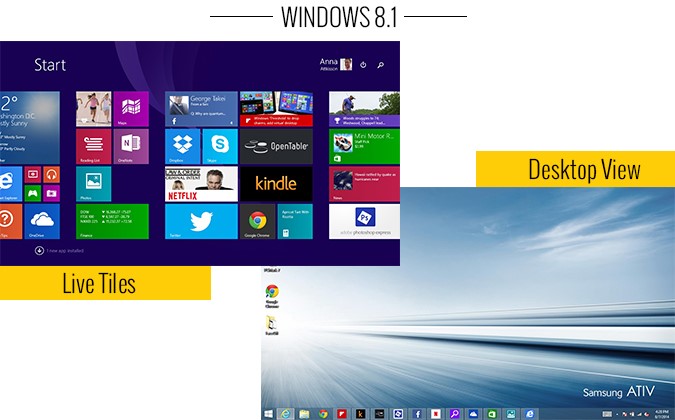Open Google Chrome shortcut on desktop
This screenshot has height=420, width=675.
point(271,294)
